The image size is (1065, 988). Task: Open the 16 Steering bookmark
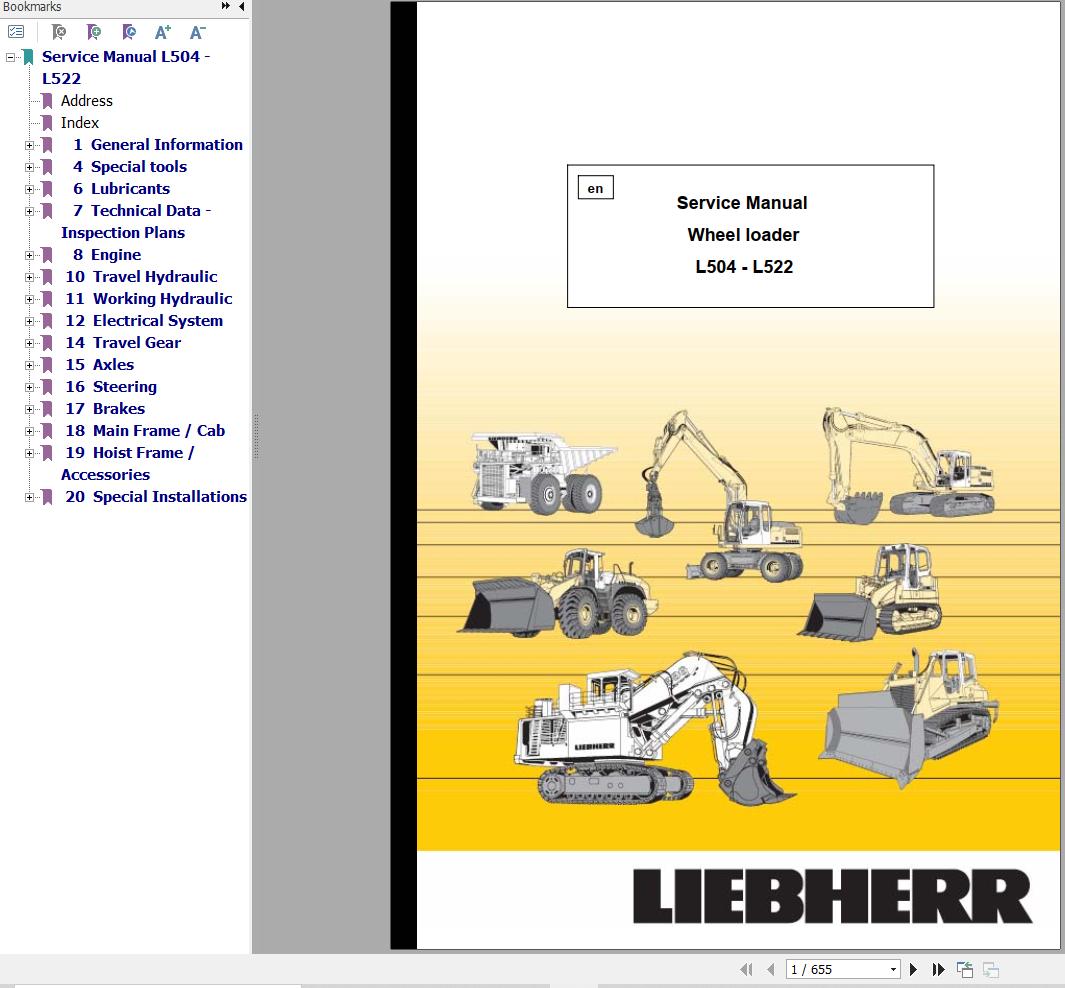111,386
